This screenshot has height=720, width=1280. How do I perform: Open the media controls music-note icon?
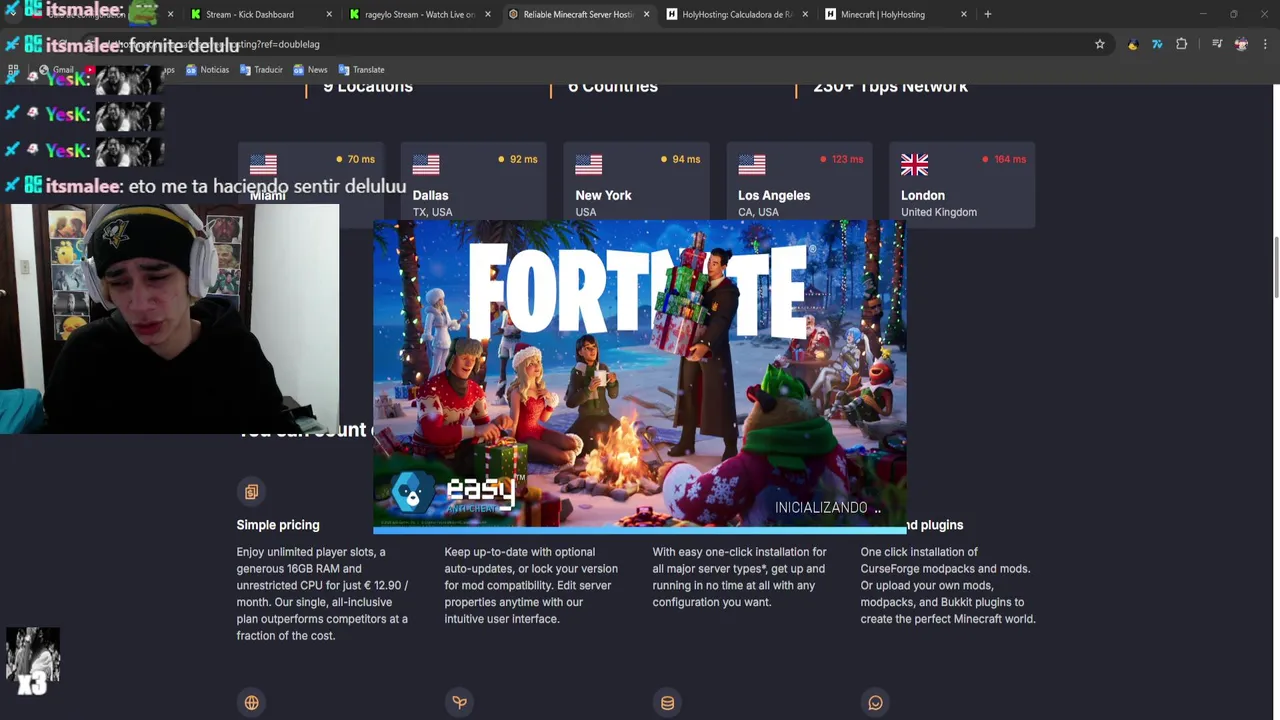point(1217,44)
